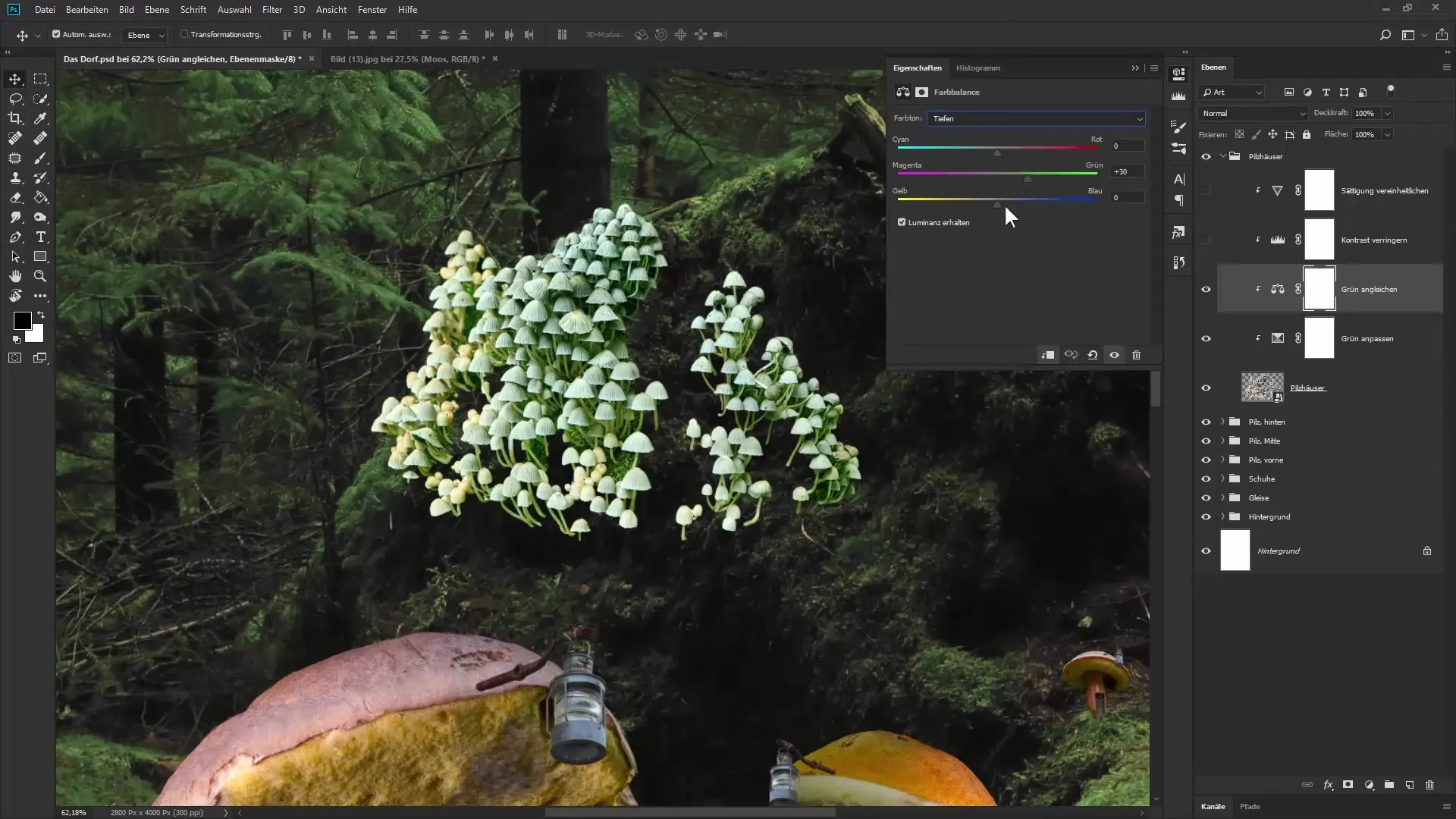Add layer mask in Layers panel
This screenshot has height=819, width=1456.
pos(1348,785)
